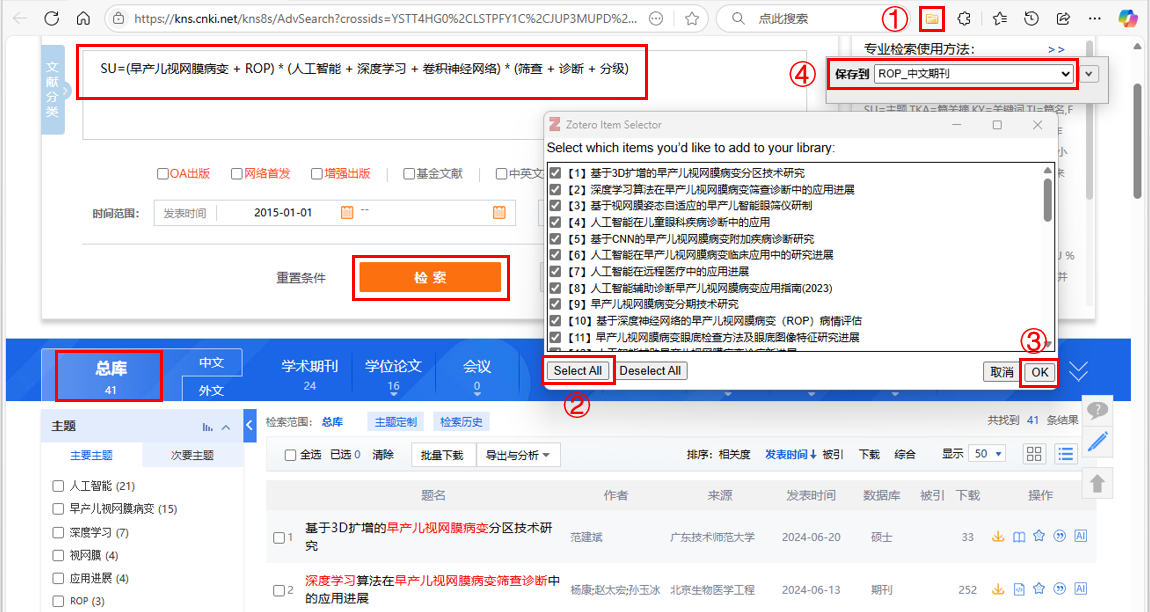Viewport: 1150px width, 612px height.
Task: Tick the 网络首发 checkbox
Action: pyautogui.click(x=237, y=174)
